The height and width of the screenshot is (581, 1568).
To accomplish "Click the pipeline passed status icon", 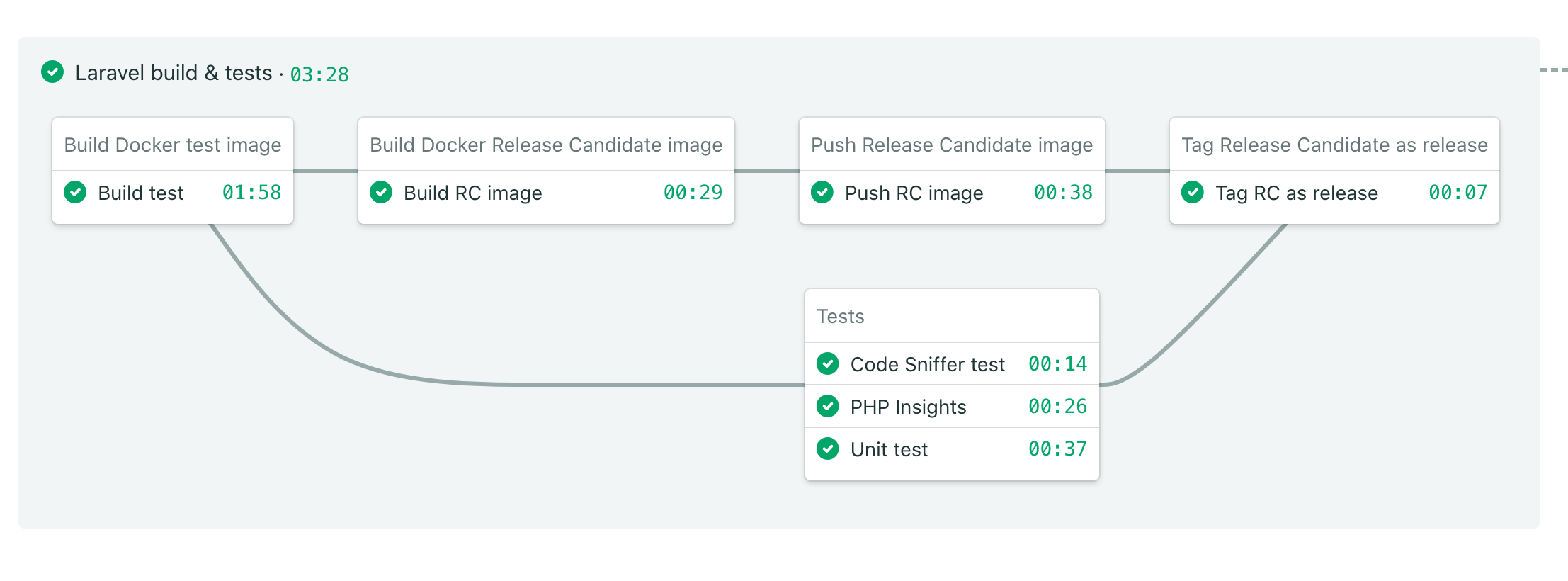I will (x=52, y=72).
